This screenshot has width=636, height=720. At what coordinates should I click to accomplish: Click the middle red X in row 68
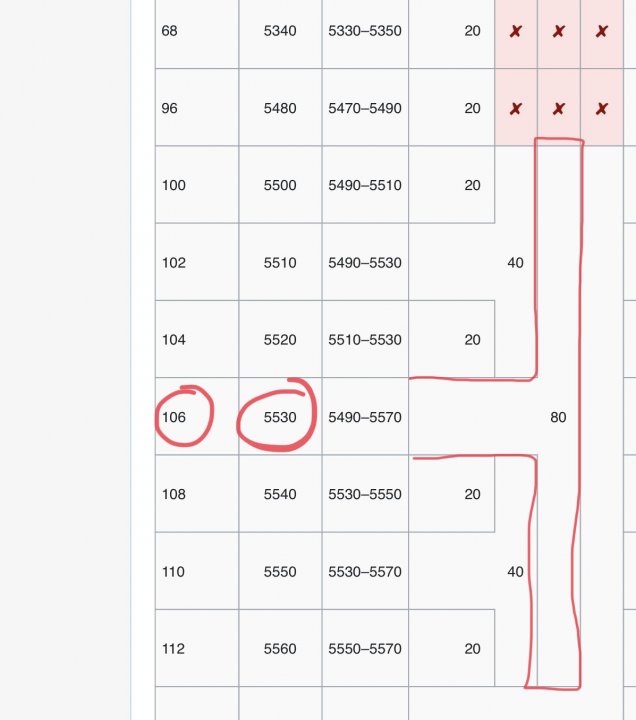pyautogui.click(x=558, y=31)
